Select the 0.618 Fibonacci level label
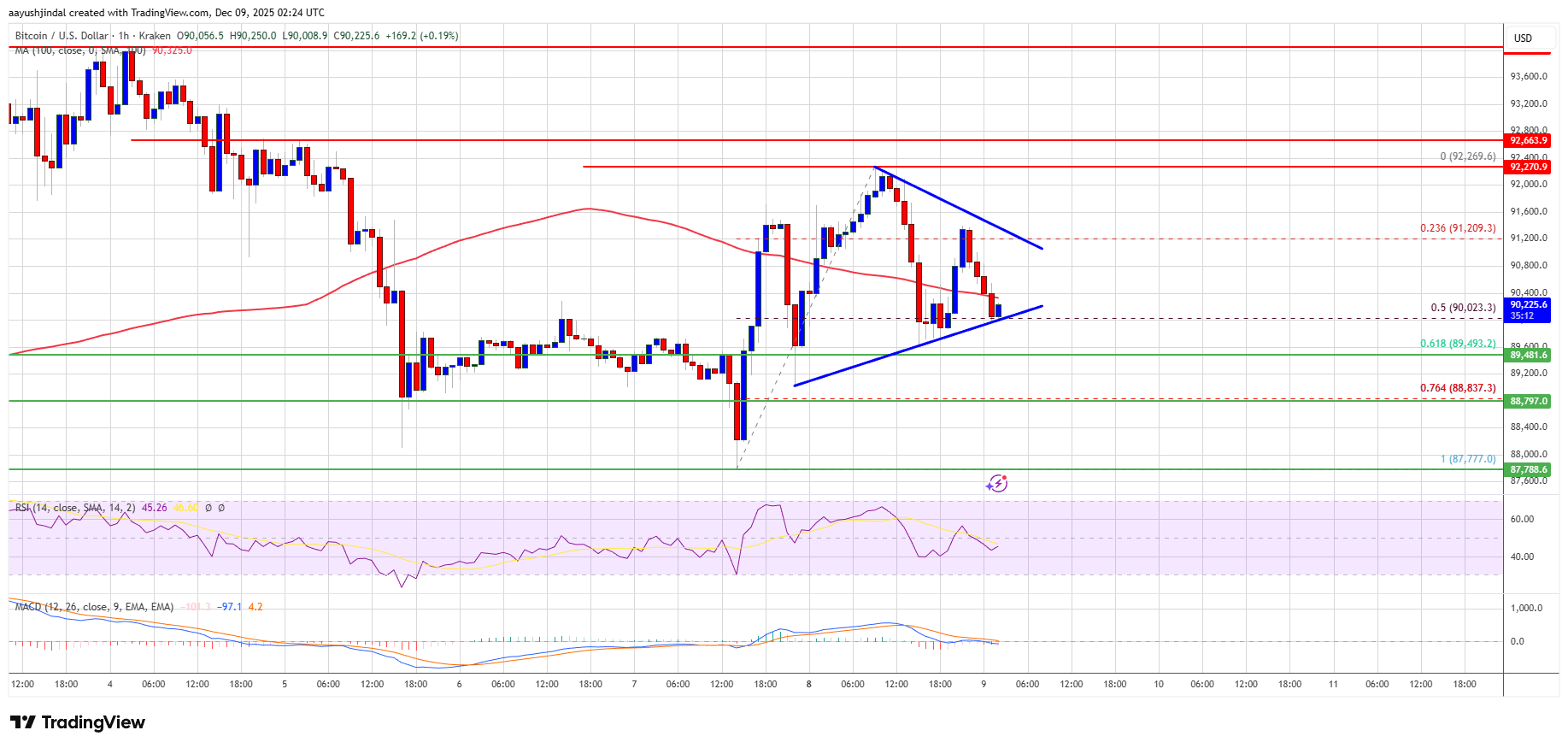 [1458, 344]
